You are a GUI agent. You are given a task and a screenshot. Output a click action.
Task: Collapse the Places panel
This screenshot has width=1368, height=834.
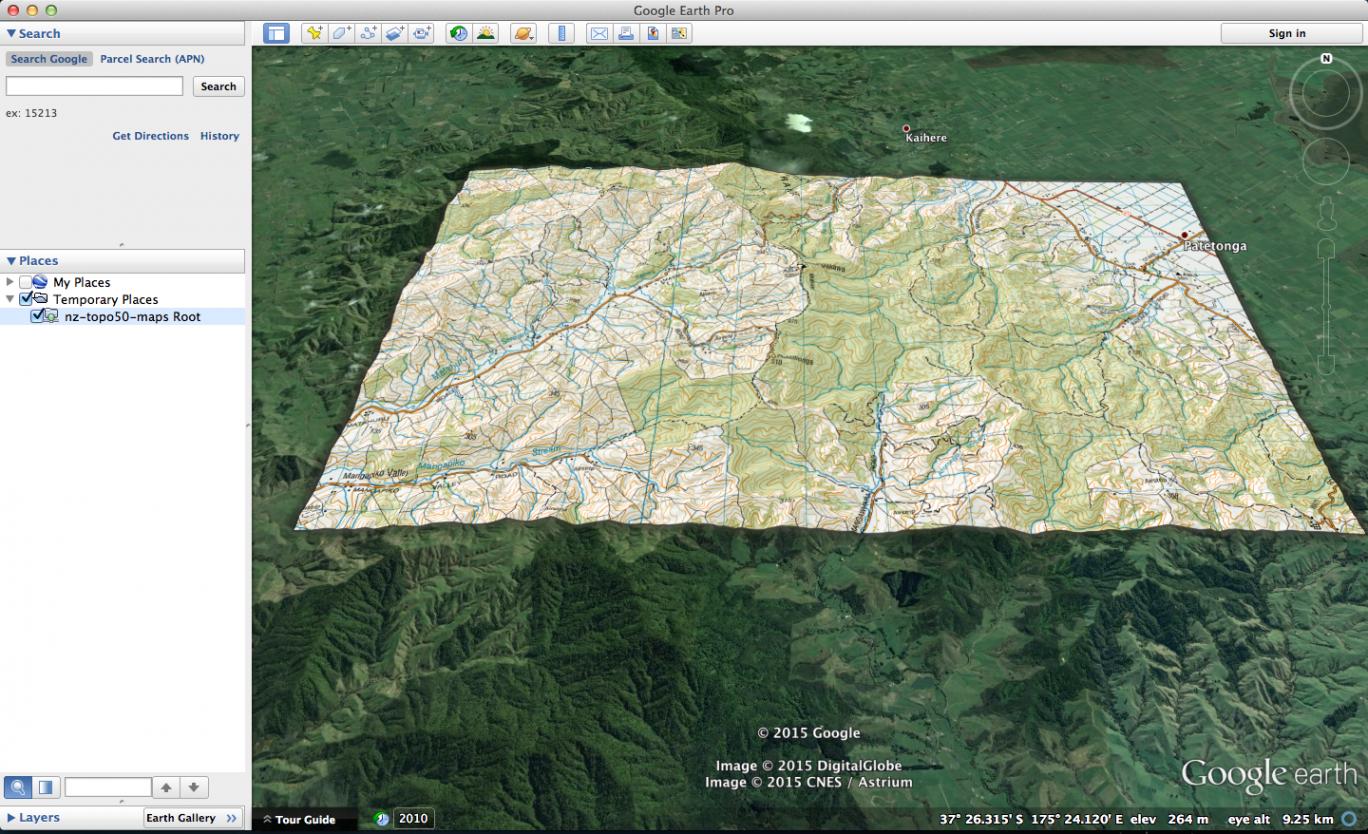(11, 261)
